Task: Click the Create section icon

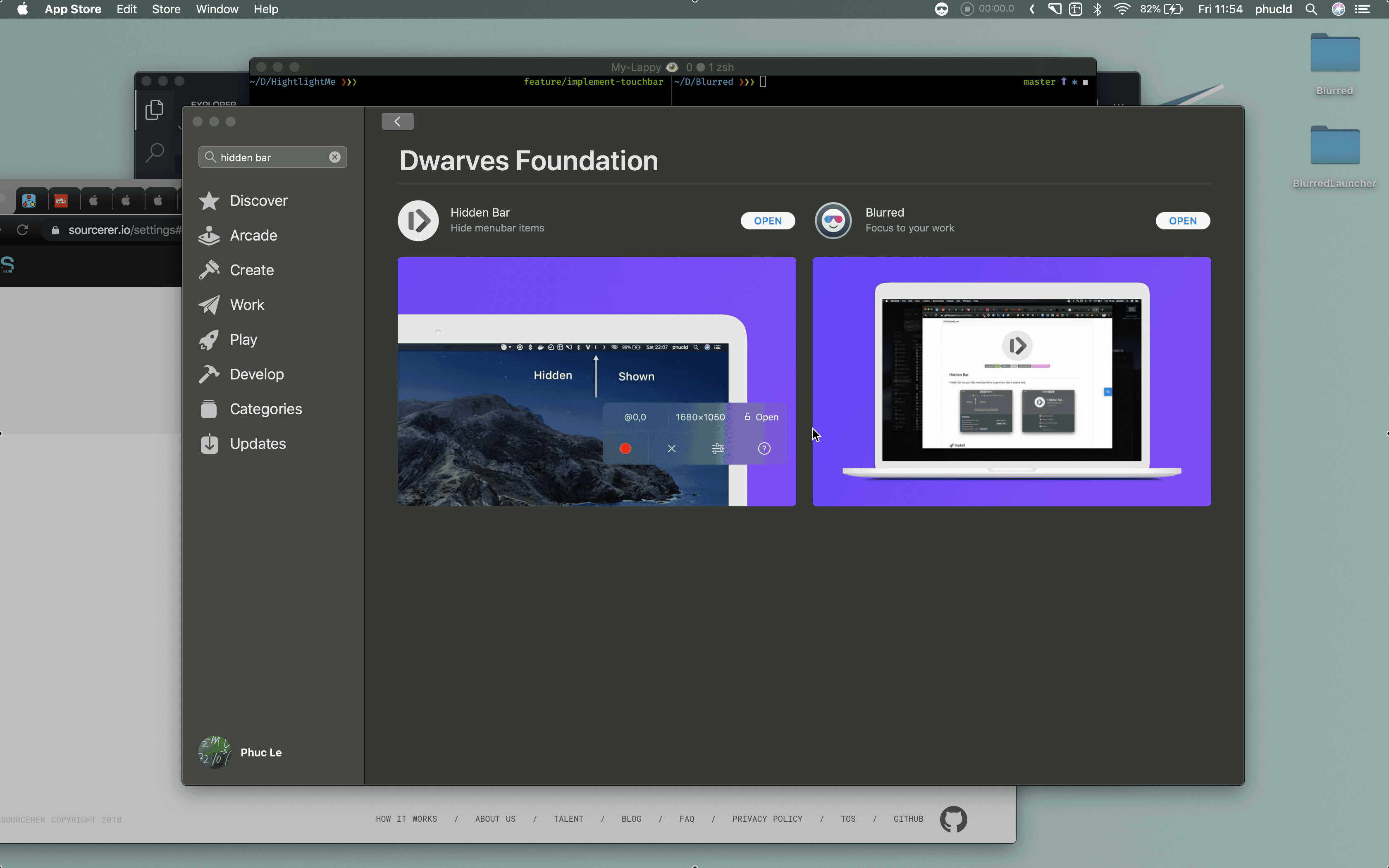Action: click(x=209, y=269)
